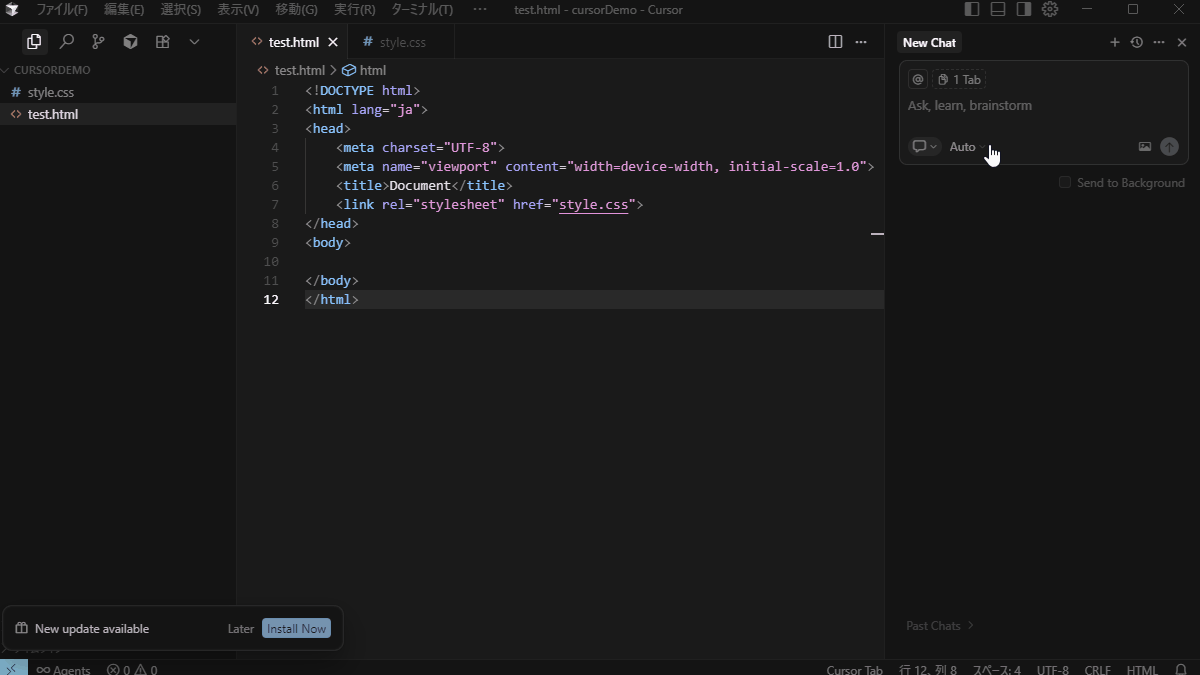This screenshot has width=1200, height=675.
Task: Open the 選択(S) menu
Action: pos(181,9)
